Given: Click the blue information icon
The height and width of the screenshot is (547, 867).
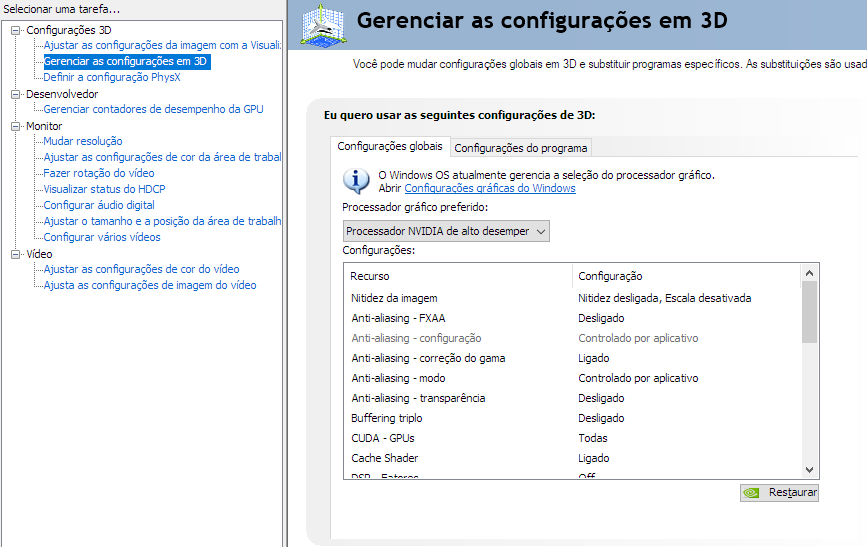Looking at the screenshot, I should coord(356,181).
